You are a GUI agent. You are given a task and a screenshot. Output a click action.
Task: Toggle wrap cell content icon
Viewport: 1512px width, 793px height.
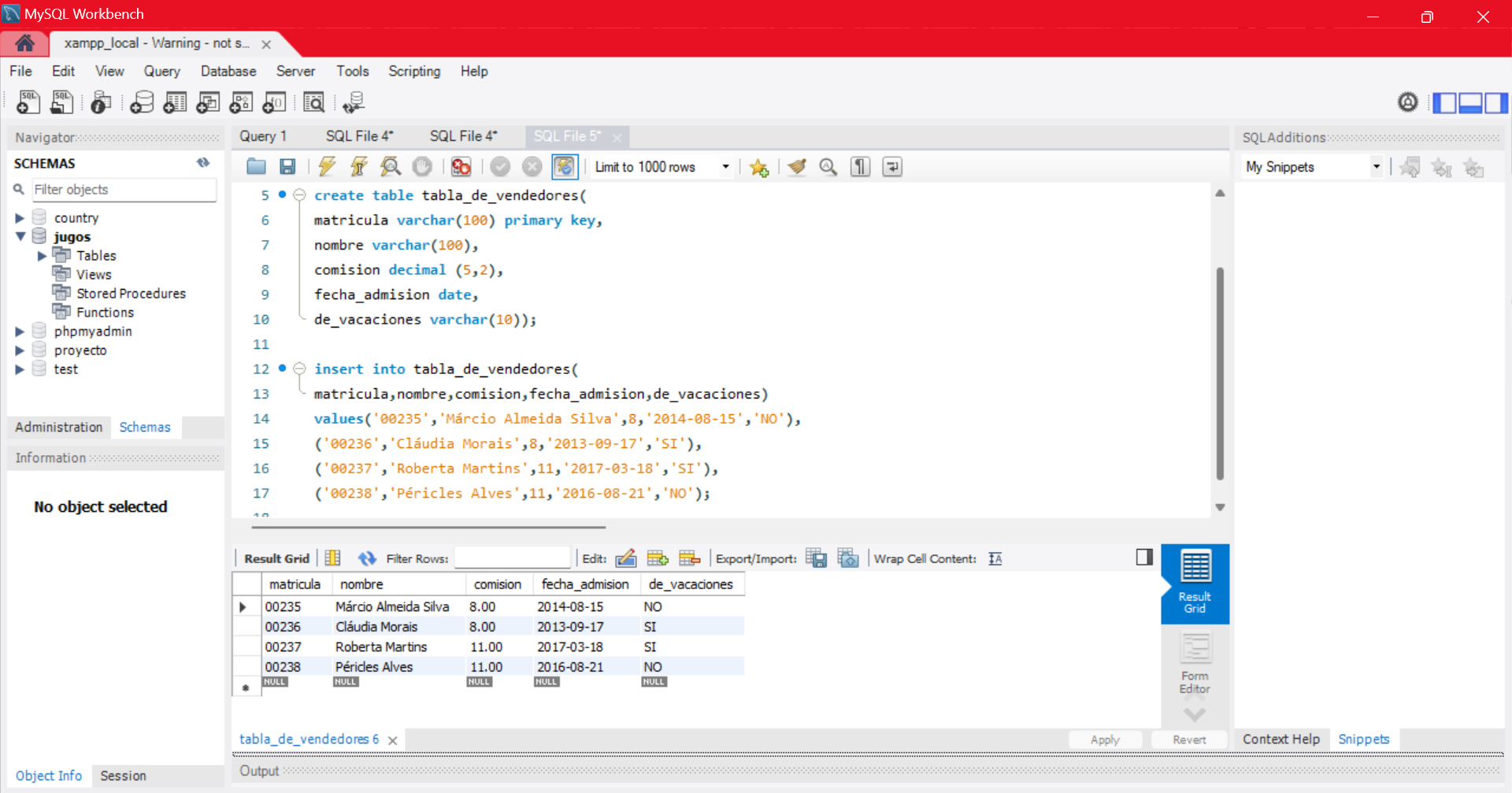coord(995,558)
